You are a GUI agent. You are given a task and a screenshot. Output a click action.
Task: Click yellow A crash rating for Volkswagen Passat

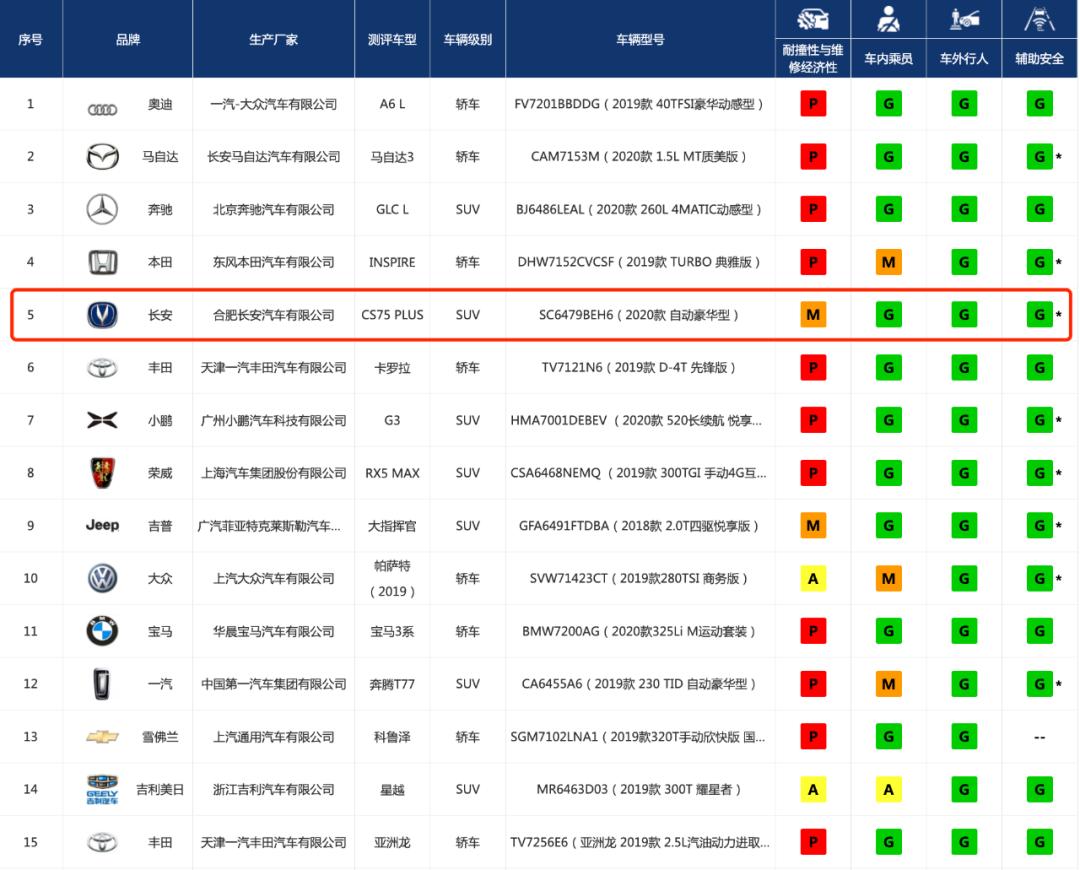(x=813, y=578)
